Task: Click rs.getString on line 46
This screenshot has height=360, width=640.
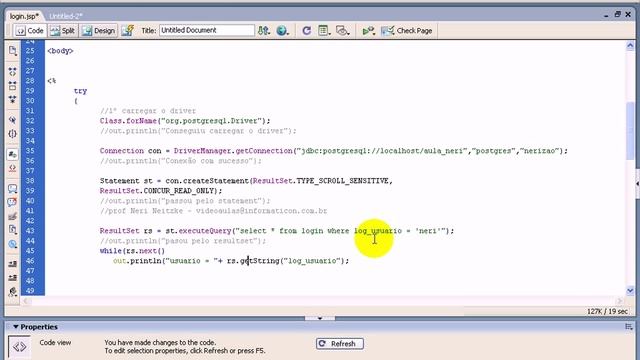Action: click(x=253, y=260)
